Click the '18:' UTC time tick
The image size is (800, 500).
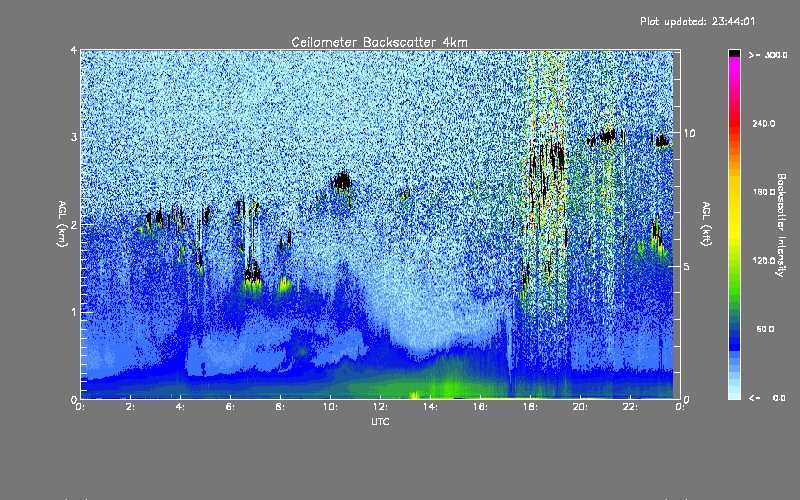click(531, 407)
